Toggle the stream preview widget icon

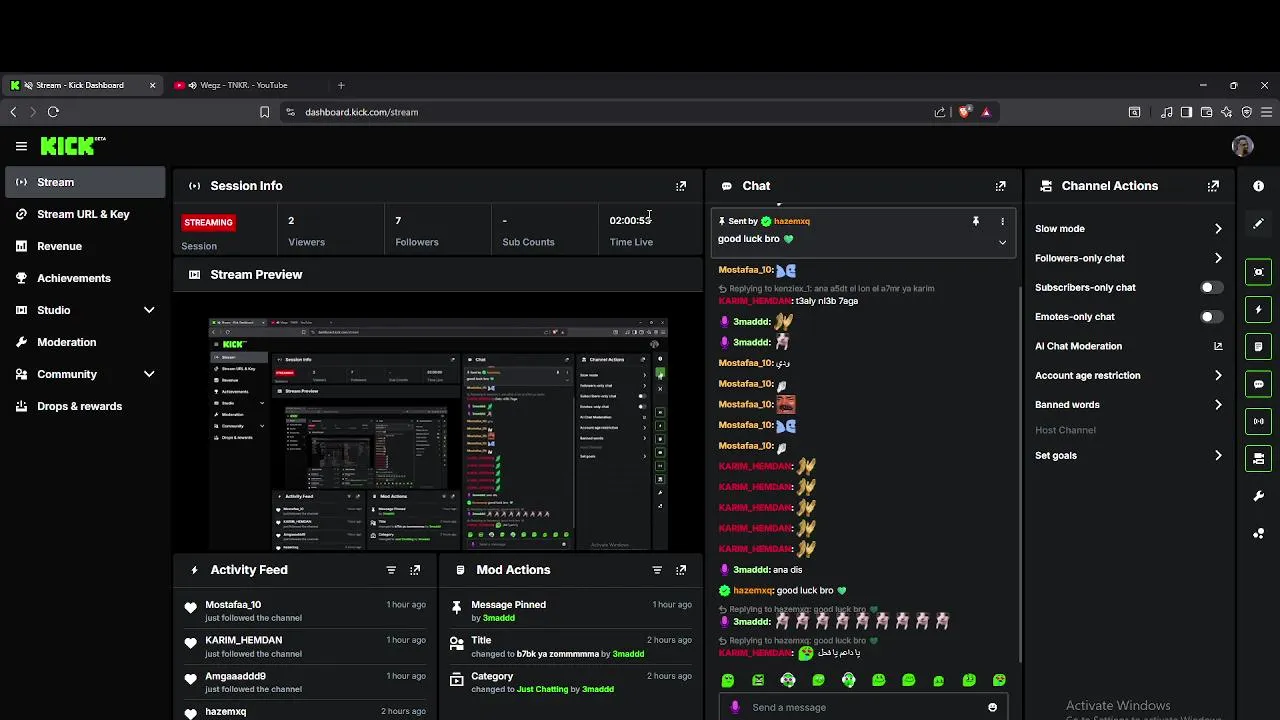coord(1258,272)
